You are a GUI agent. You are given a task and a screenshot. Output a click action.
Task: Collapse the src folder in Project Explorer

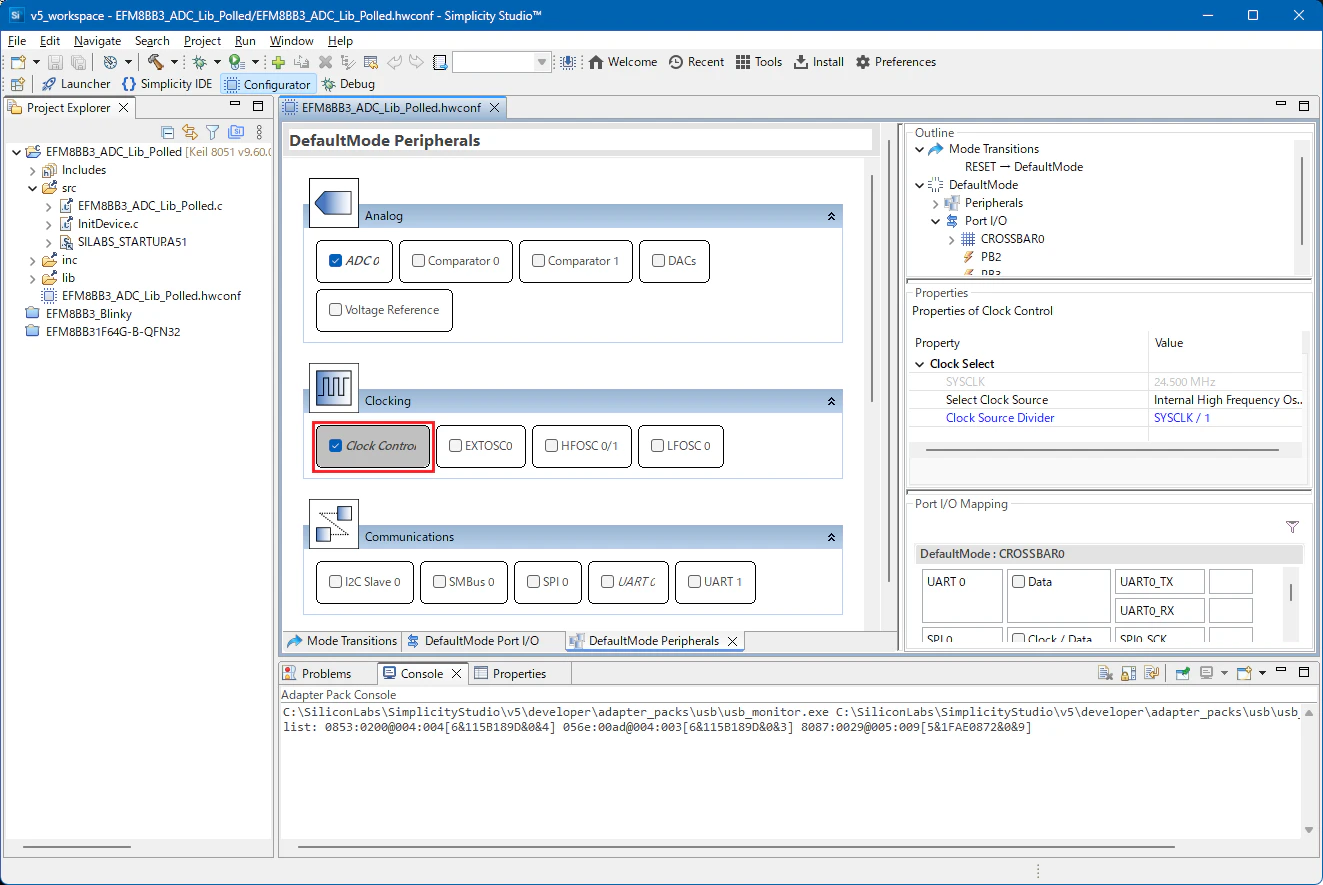pyautogui.click(x=33, y=188)
